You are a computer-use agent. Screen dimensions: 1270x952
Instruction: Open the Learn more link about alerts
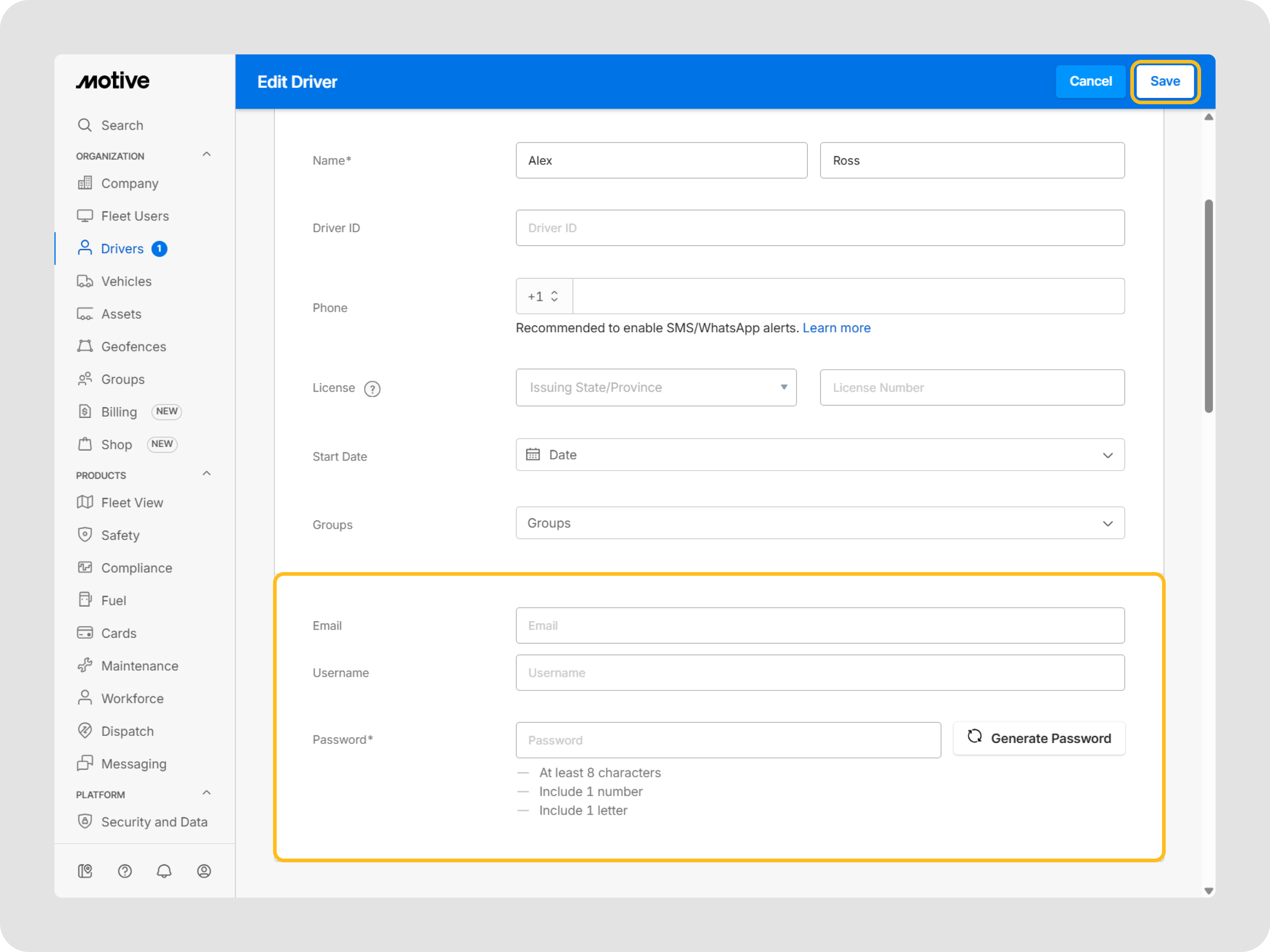pyautogui.click(x=836, y=328)
